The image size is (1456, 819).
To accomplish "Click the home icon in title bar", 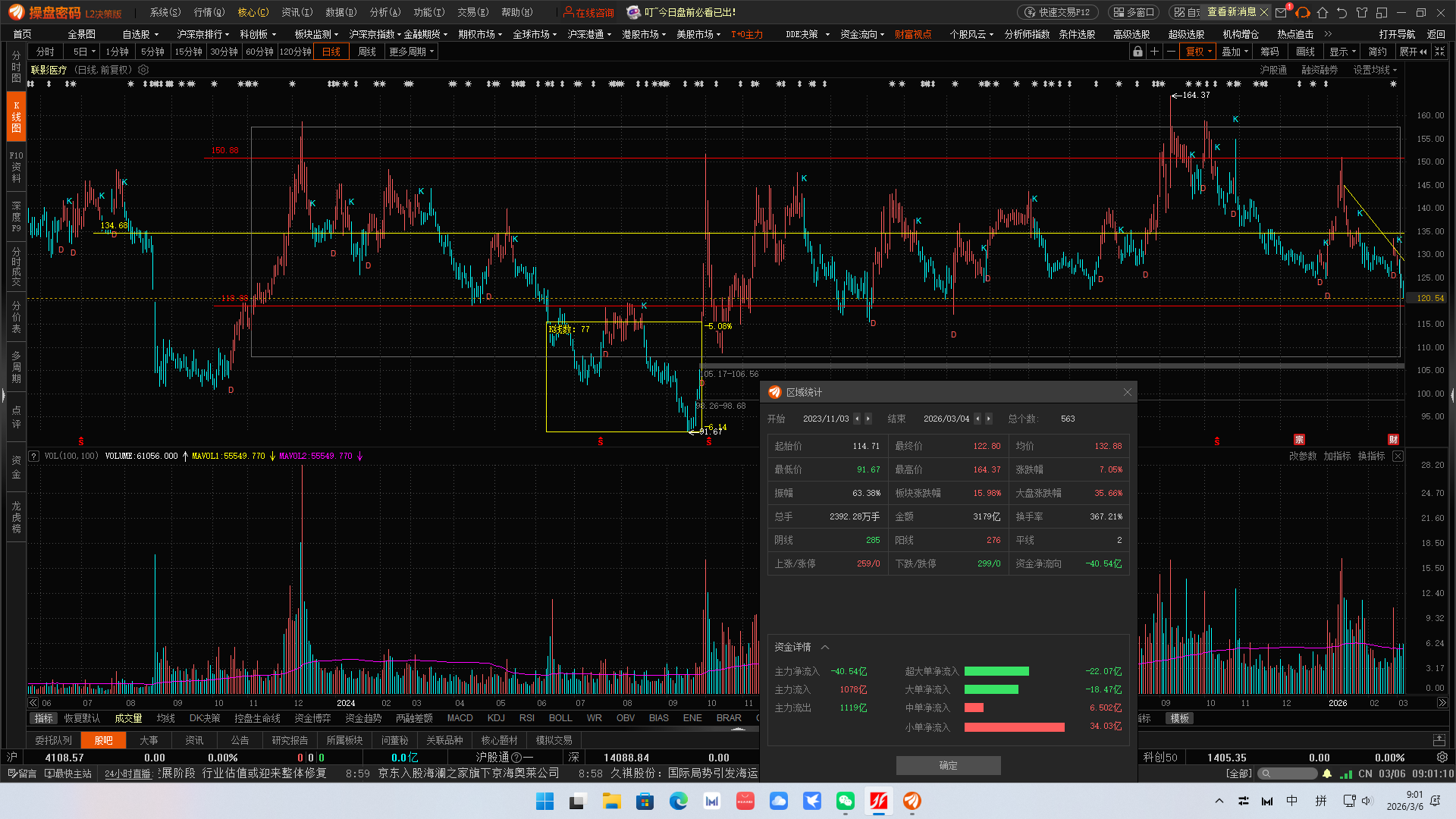I will (1323, 12).
